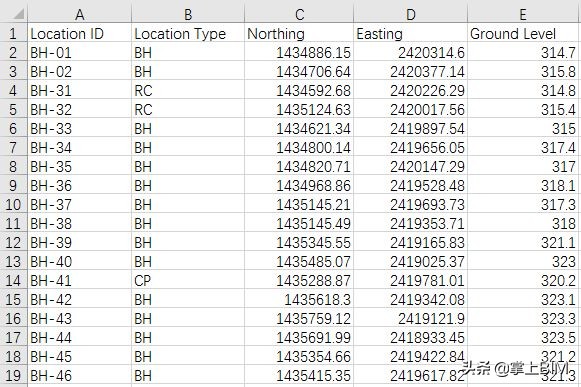Screen dimensions: 581x387
Task: Click the 'Location ID' header cell
Action: 79,33
